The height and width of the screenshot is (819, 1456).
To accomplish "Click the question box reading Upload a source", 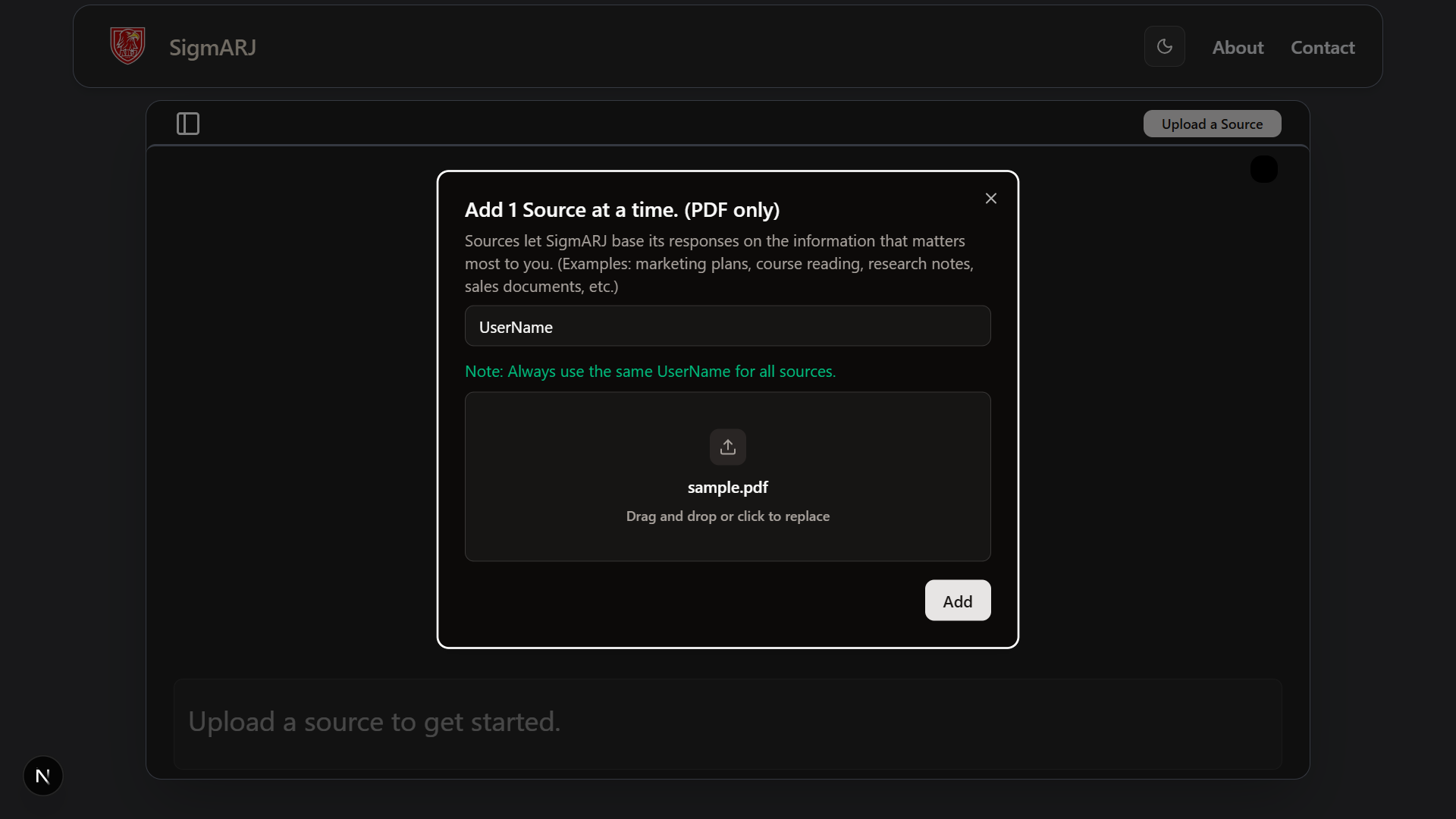I will (727, 723).
